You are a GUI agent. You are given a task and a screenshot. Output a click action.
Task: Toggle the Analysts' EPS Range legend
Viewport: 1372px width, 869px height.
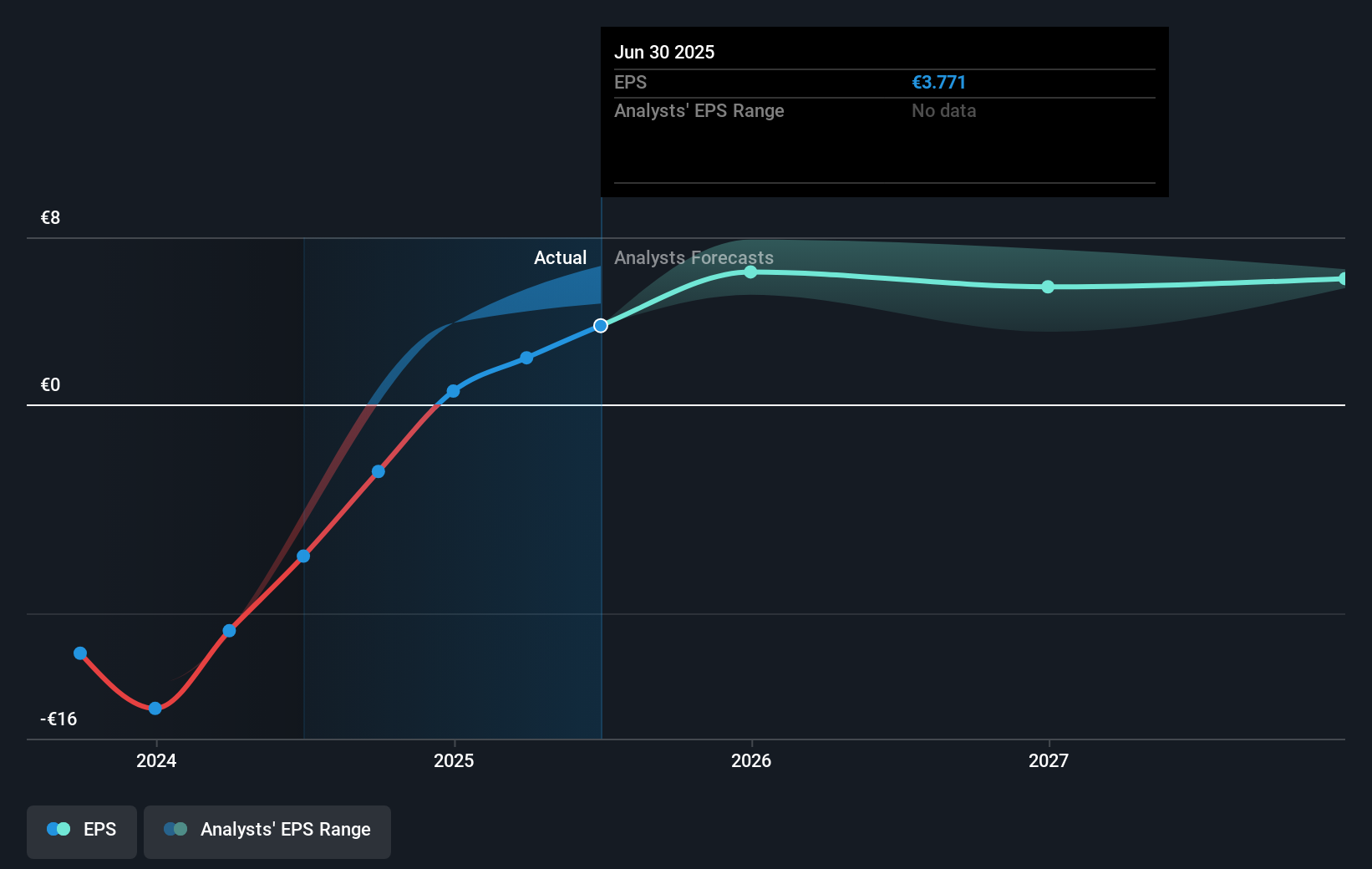tap(267, 831)
